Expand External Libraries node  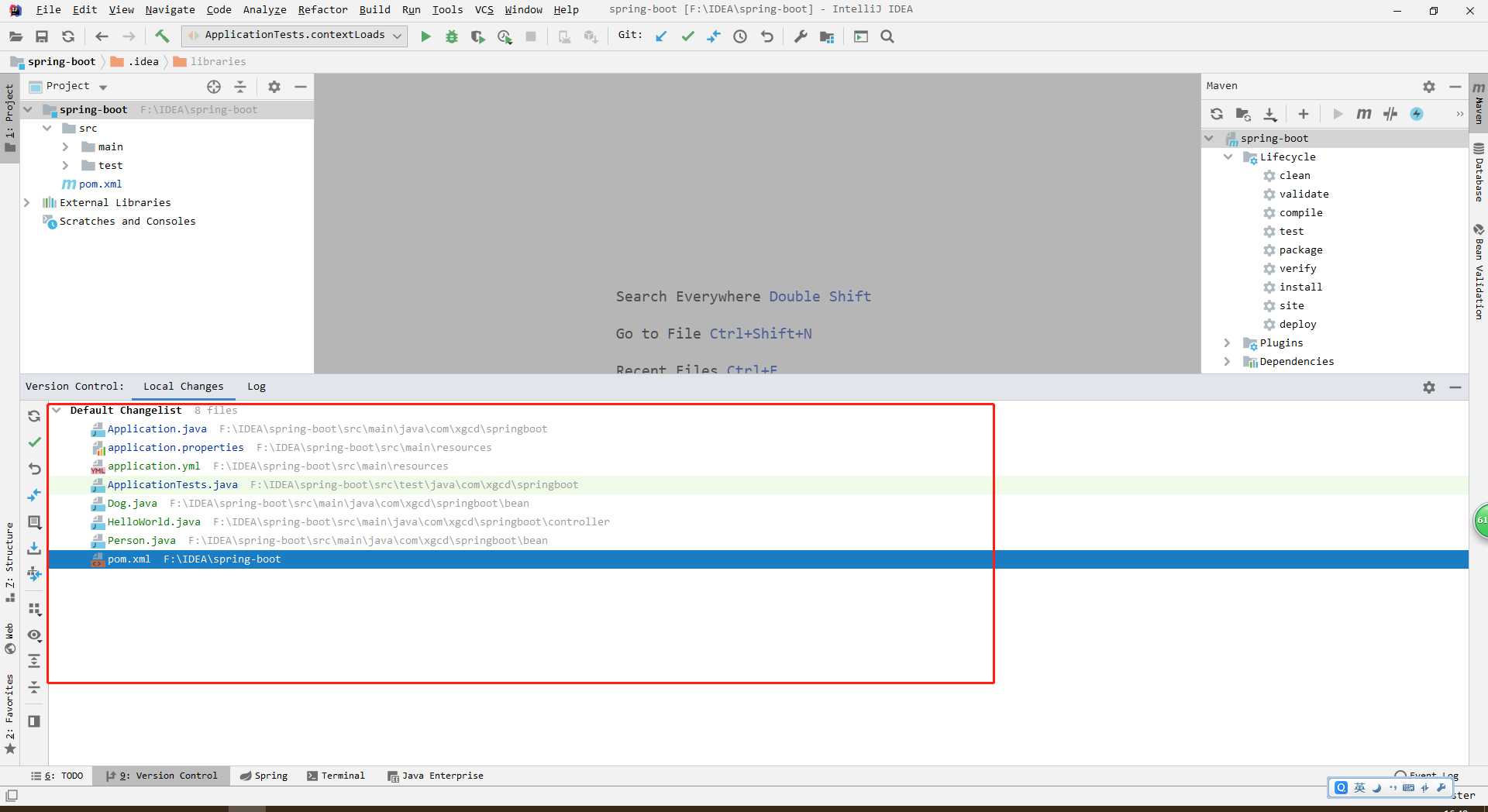tap(27, 202)
